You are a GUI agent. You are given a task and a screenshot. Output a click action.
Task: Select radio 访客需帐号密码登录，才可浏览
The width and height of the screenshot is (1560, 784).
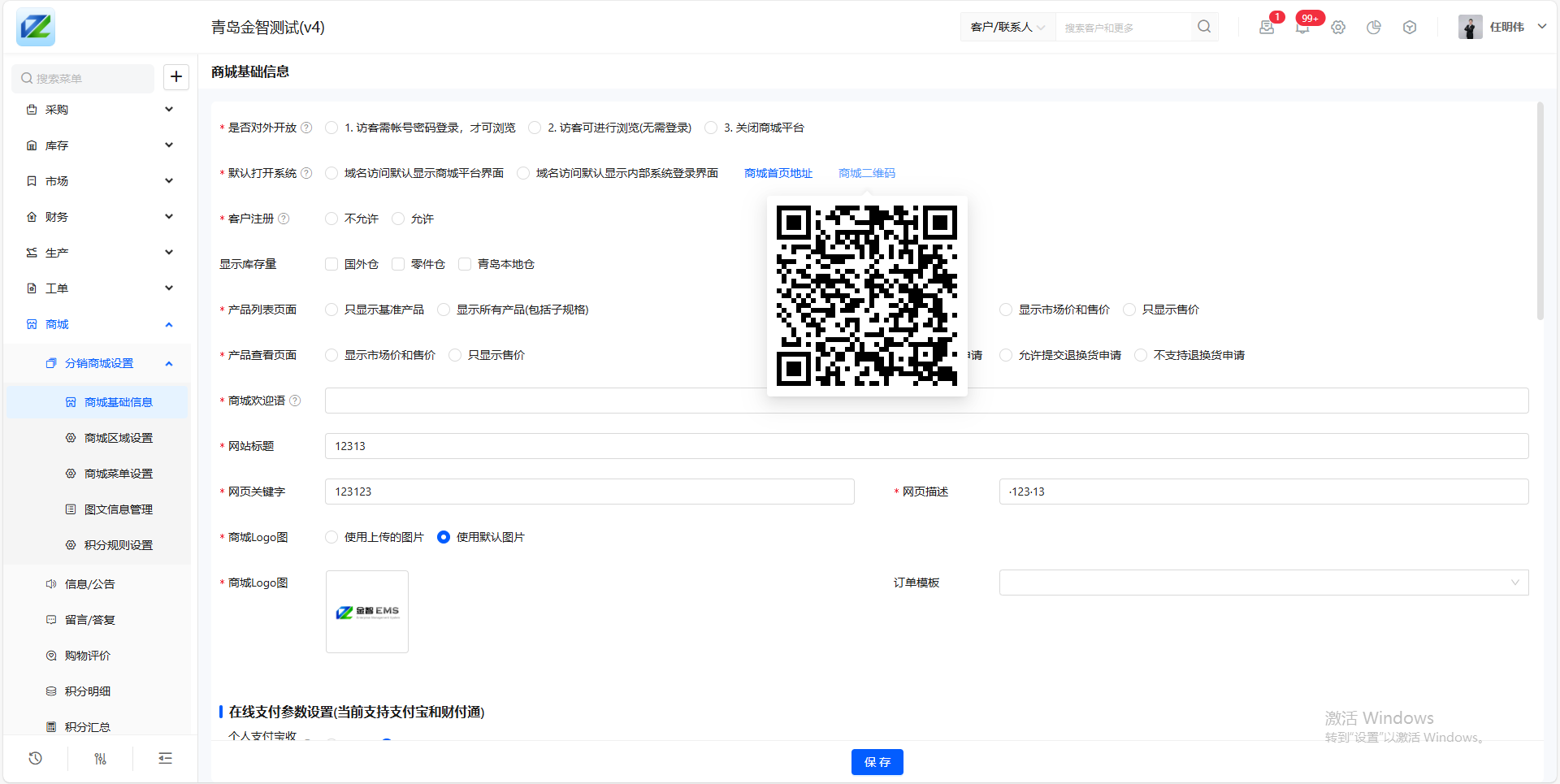pyautogui.click(x=331, y=128)
